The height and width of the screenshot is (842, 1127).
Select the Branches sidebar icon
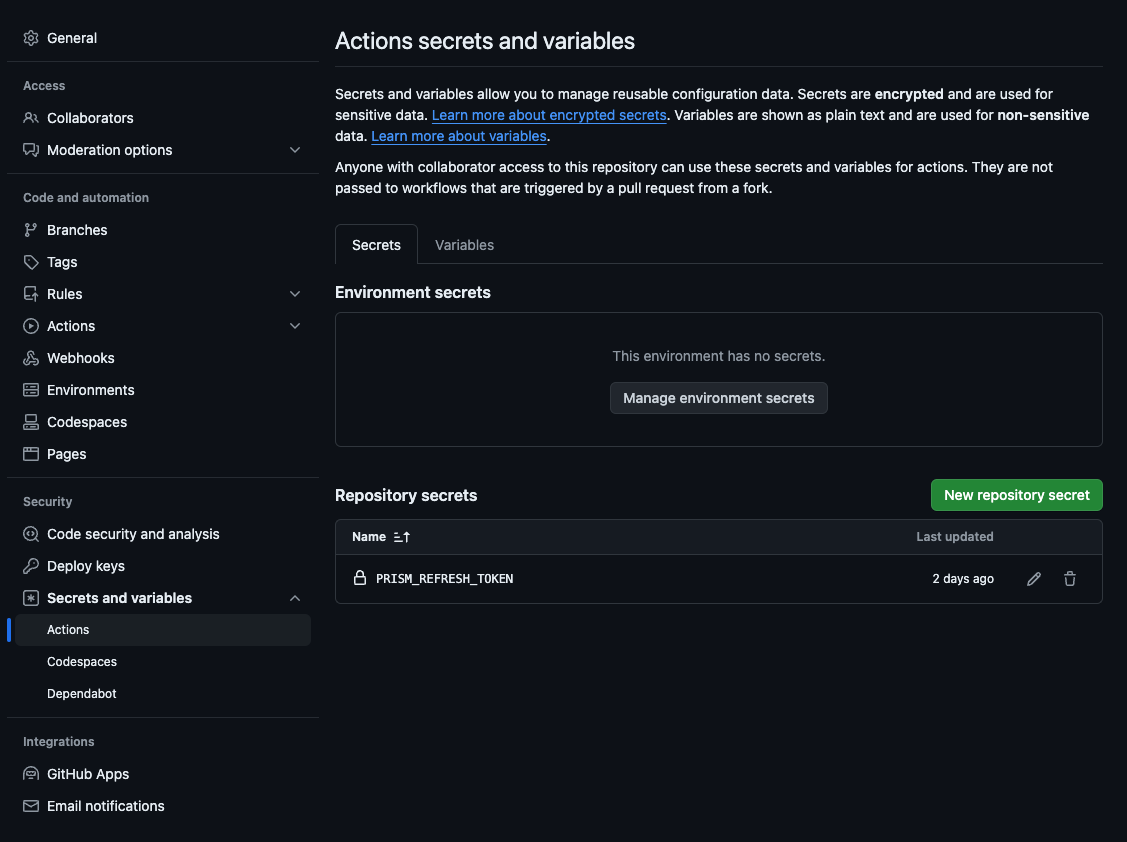(29, 229)
